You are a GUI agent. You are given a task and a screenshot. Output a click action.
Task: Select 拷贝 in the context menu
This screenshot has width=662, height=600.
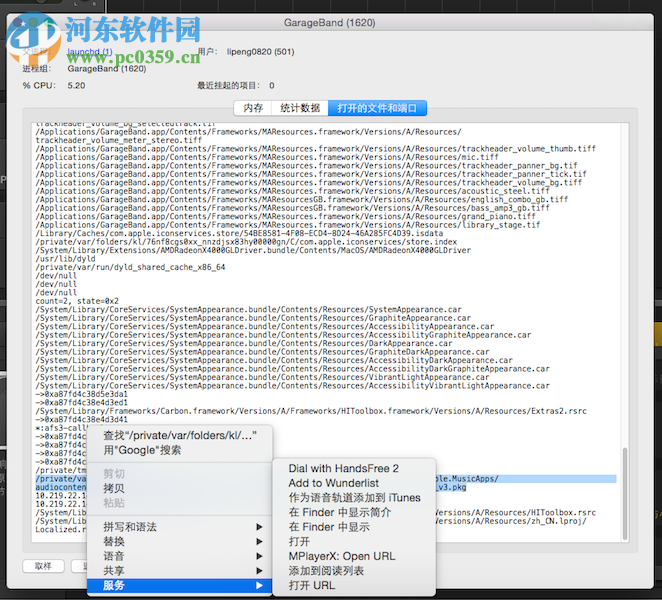[x=179, y=489]
